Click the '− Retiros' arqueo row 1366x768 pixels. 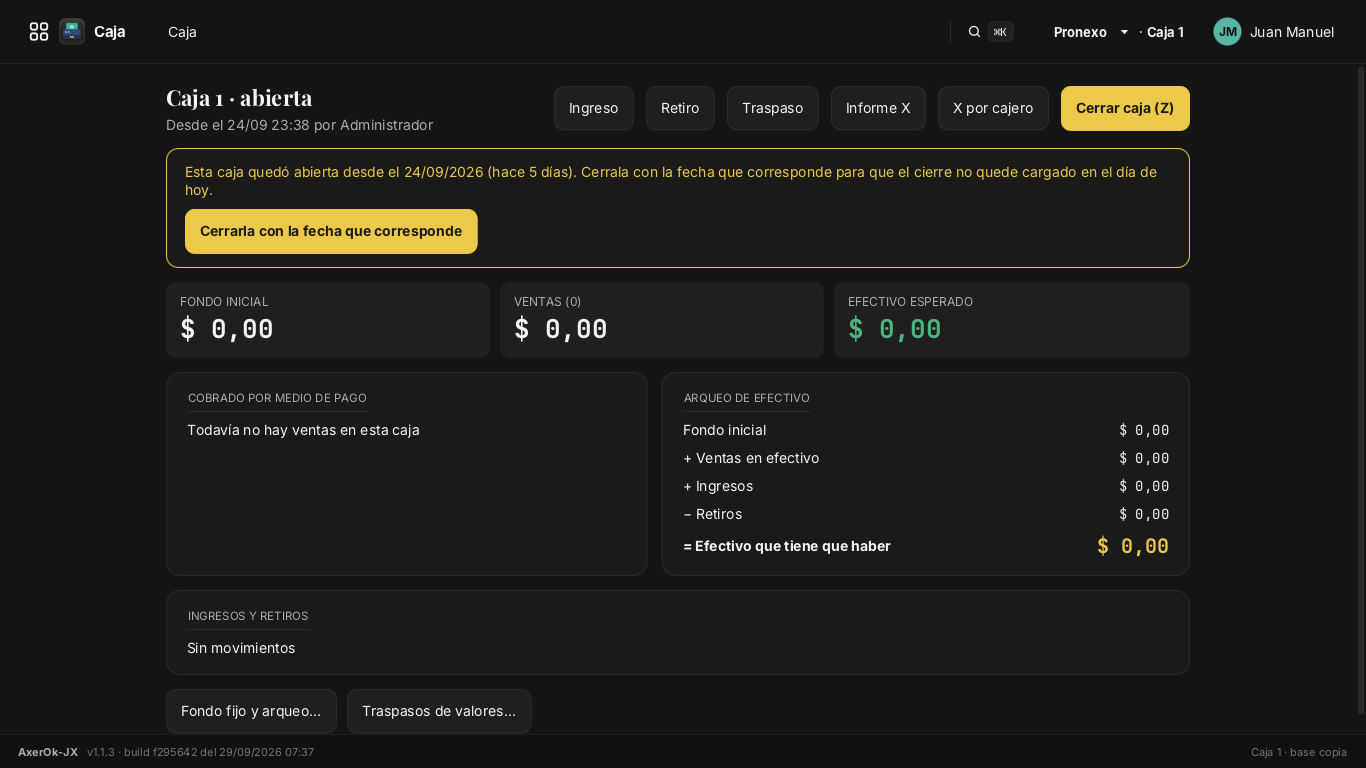[x=926, y=514]
